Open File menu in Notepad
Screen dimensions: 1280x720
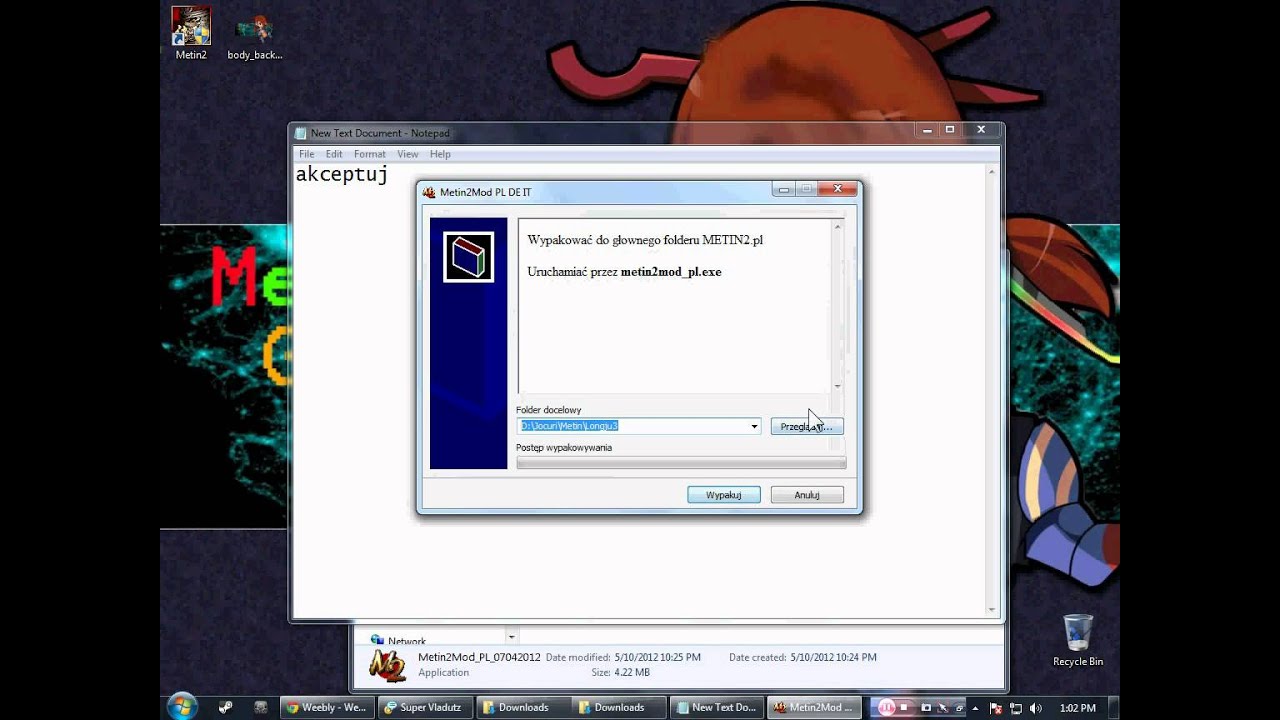click(306, 154)
